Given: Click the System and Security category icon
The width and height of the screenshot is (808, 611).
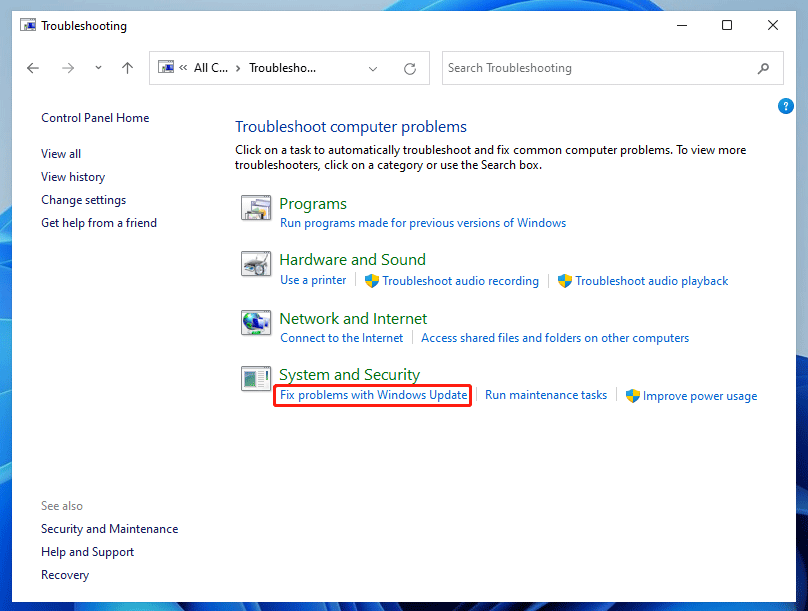Looking at the screenshot, I should point(256,378).
